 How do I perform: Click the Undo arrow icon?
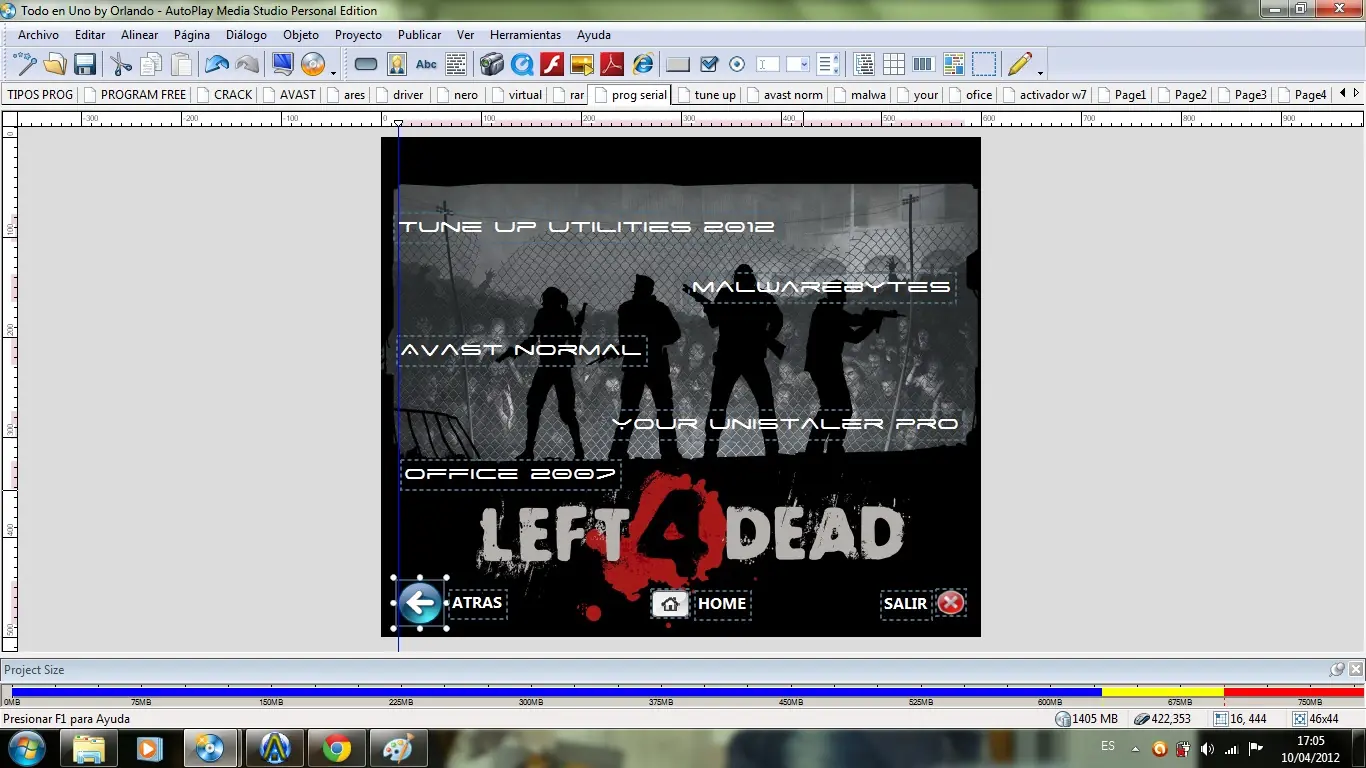click(216, 65)
